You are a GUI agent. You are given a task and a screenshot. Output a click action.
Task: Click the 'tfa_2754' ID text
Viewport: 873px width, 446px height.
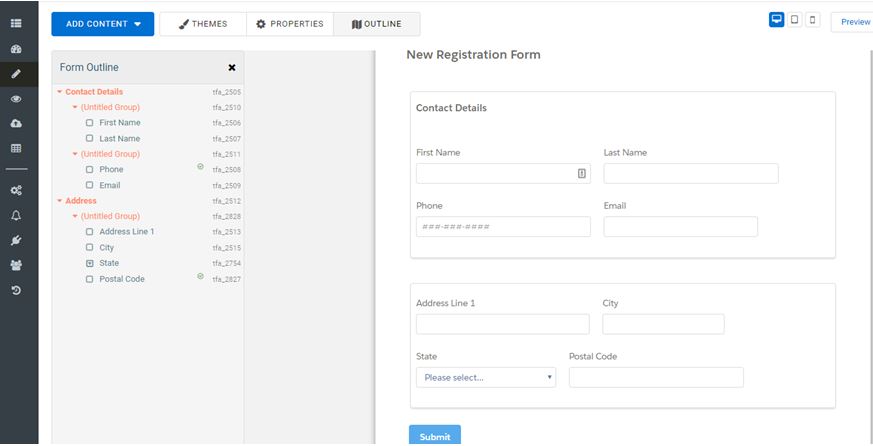click(227, 263)
